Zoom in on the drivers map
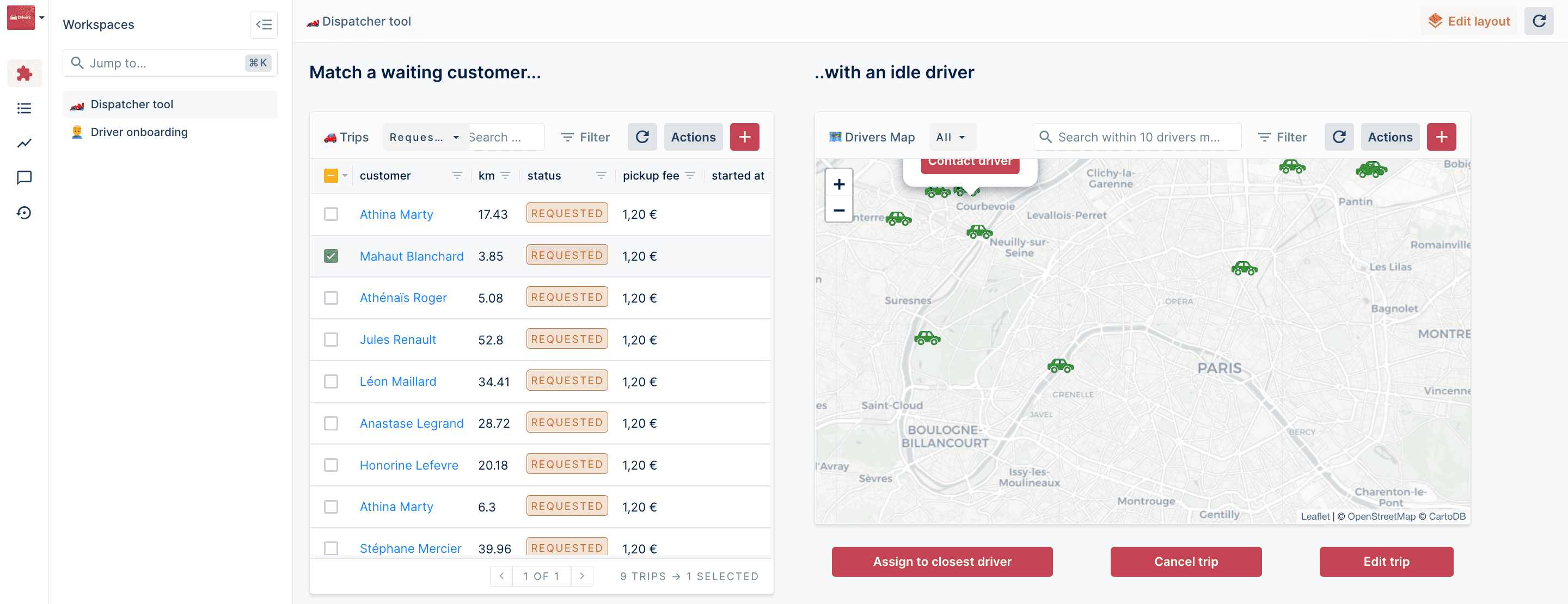1568x604 pixels. pyautogui.click(x=839, y=184)
